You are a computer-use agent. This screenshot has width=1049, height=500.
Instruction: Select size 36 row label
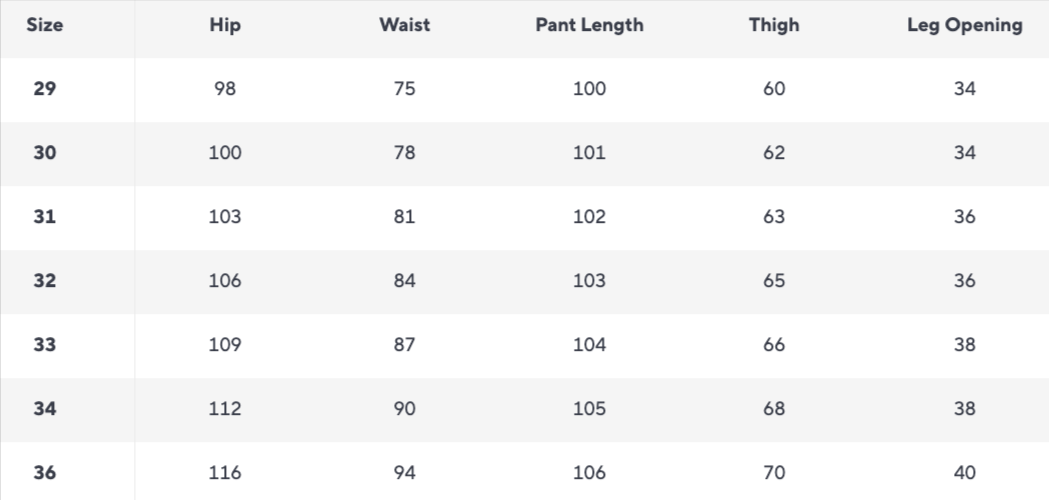tap(45, 473)
